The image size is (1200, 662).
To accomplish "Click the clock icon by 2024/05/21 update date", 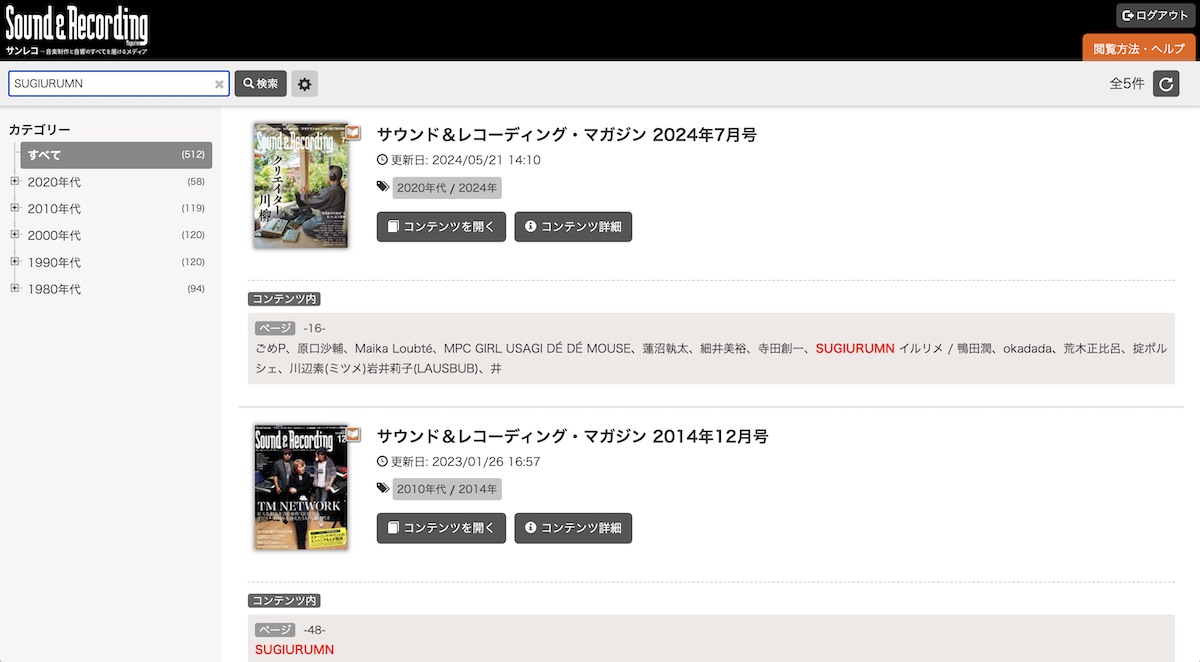I will coord(382,160).
